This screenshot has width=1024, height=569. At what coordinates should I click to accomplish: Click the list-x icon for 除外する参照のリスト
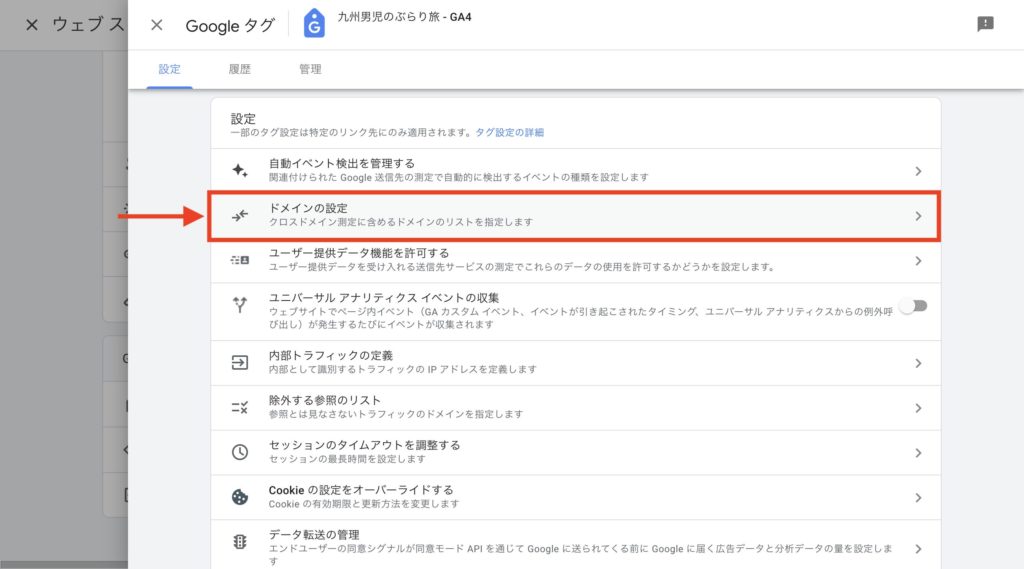point(240,408)
